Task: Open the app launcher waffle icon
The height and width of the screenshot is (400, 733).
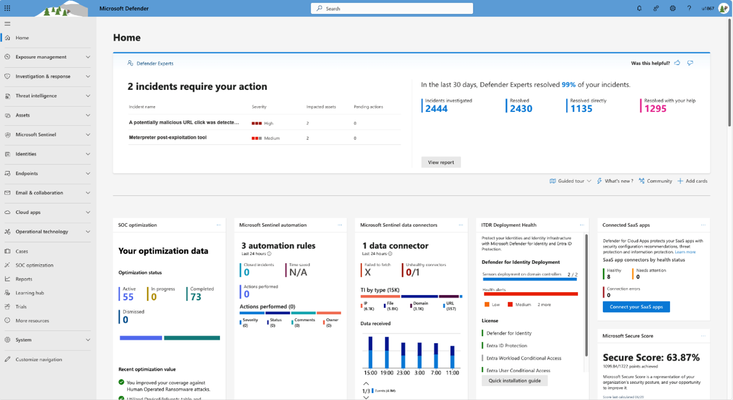Action: pyautogui.click(x=7, y=8)
